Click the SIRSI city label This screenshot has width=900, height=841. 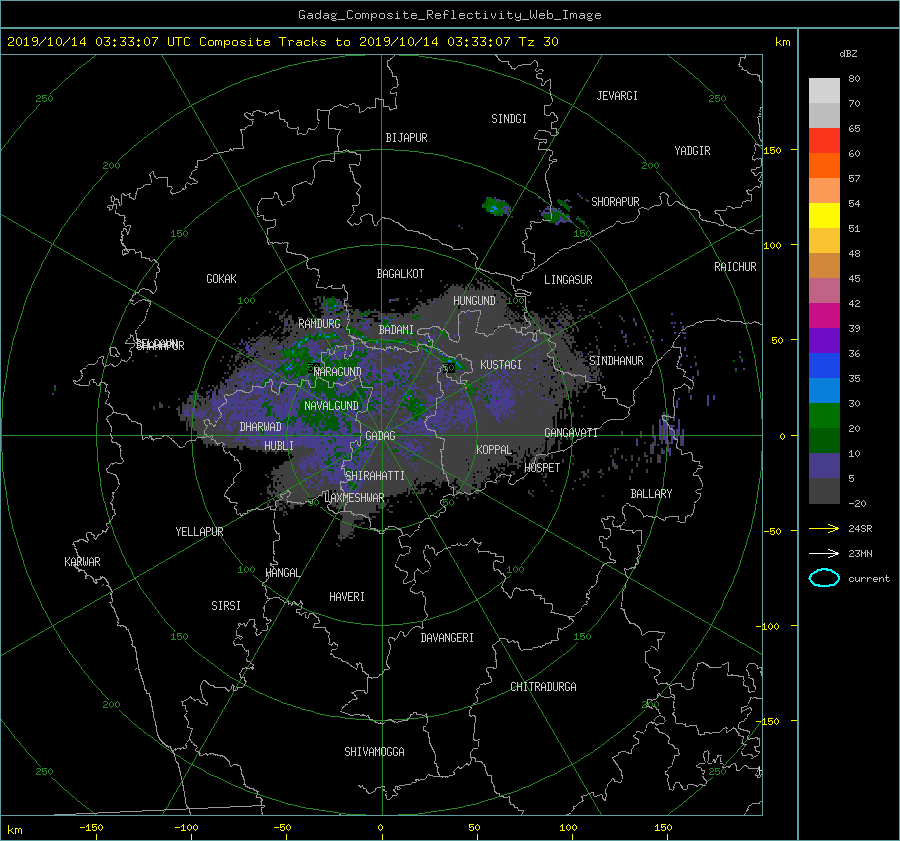226,606
